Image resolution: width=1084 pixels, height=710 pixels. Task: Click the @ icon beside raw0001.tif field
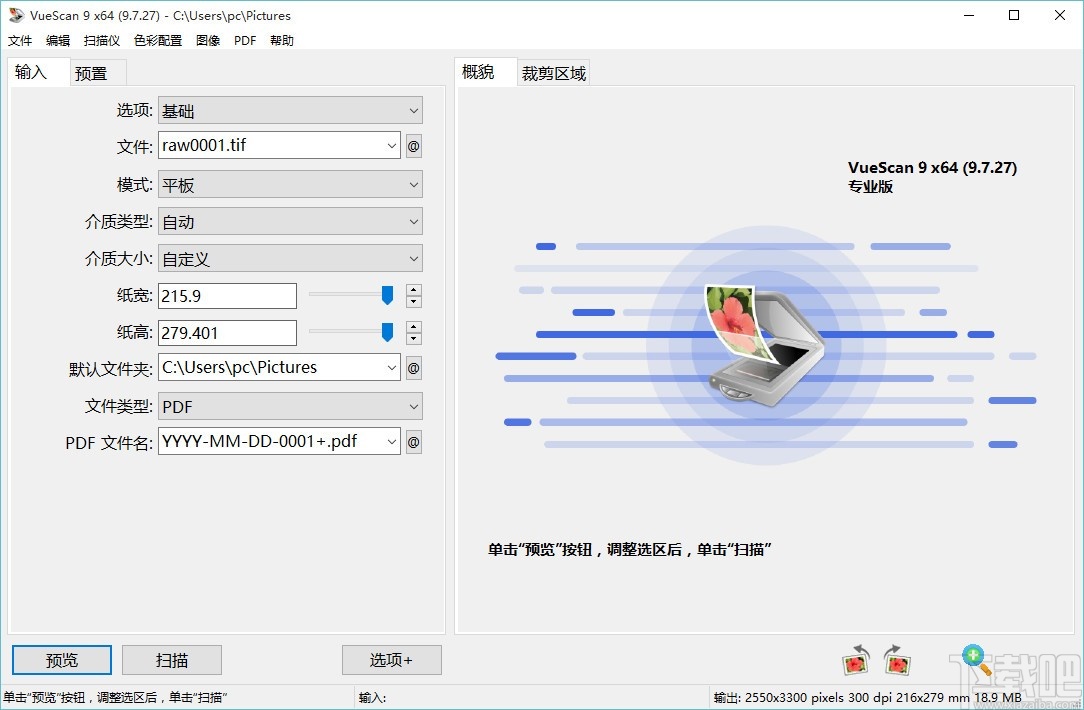[413, 145]
